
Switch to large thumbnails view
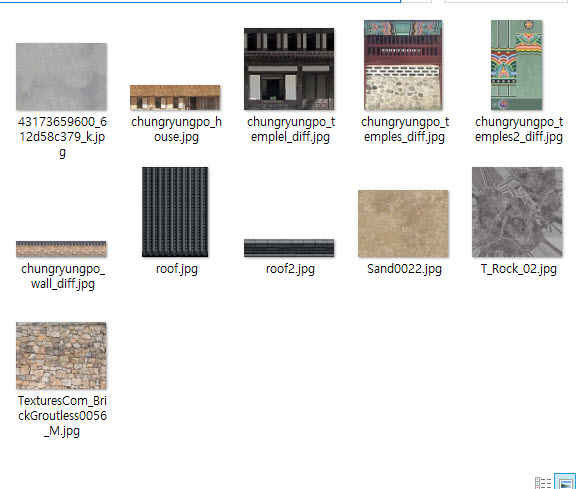coord(565,482)
